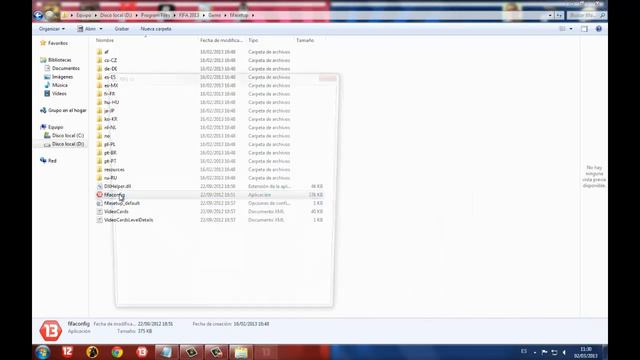Launch FIFA 12 from the taskbar

pos(67,352)
